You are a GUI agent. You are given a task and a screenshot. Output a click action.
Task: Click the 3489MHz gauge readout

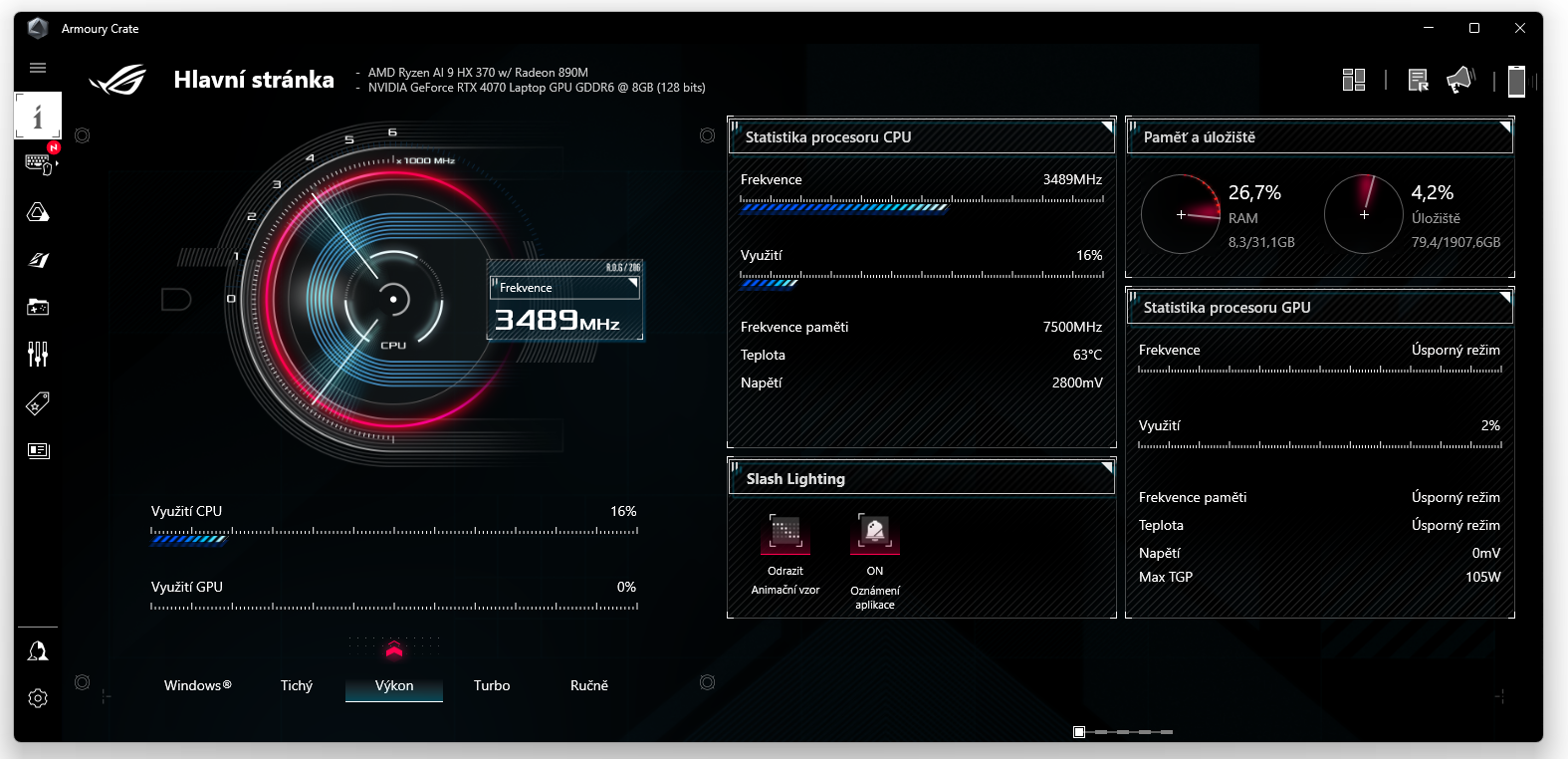558,320
